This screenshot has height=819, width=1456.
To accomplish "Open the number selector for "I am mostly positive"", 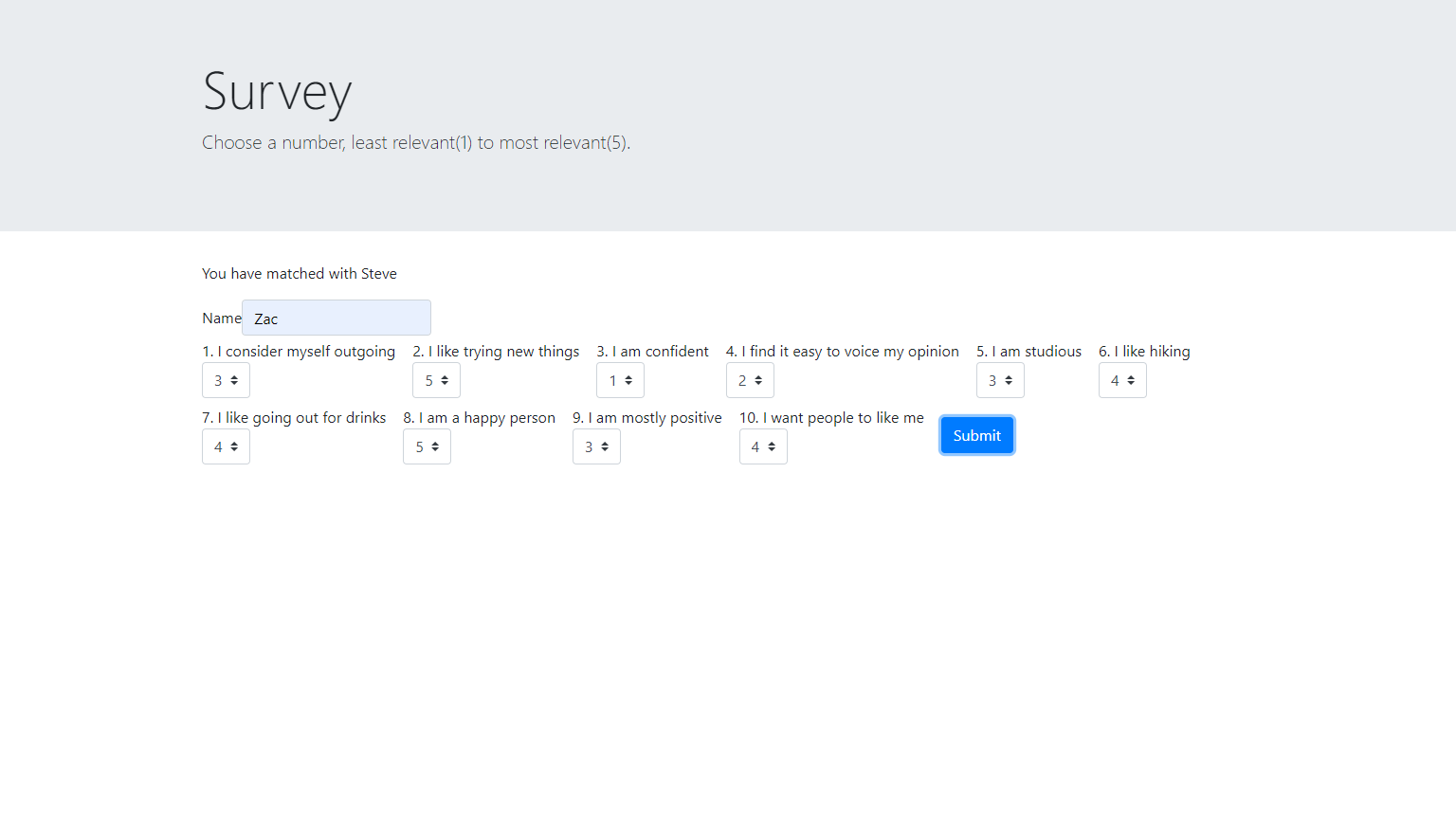I will point(596,446).
